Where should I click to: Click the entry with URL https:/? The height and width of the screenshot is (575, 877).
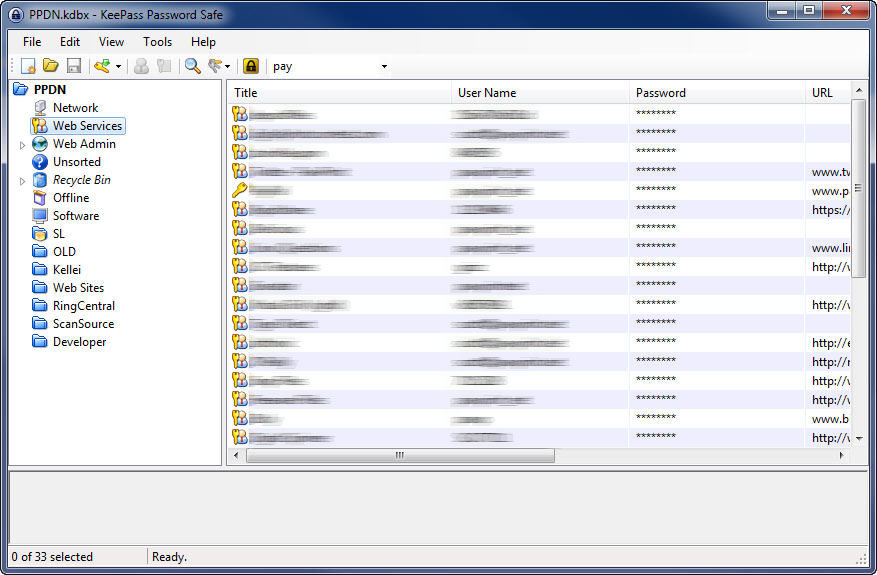(540, 209)
